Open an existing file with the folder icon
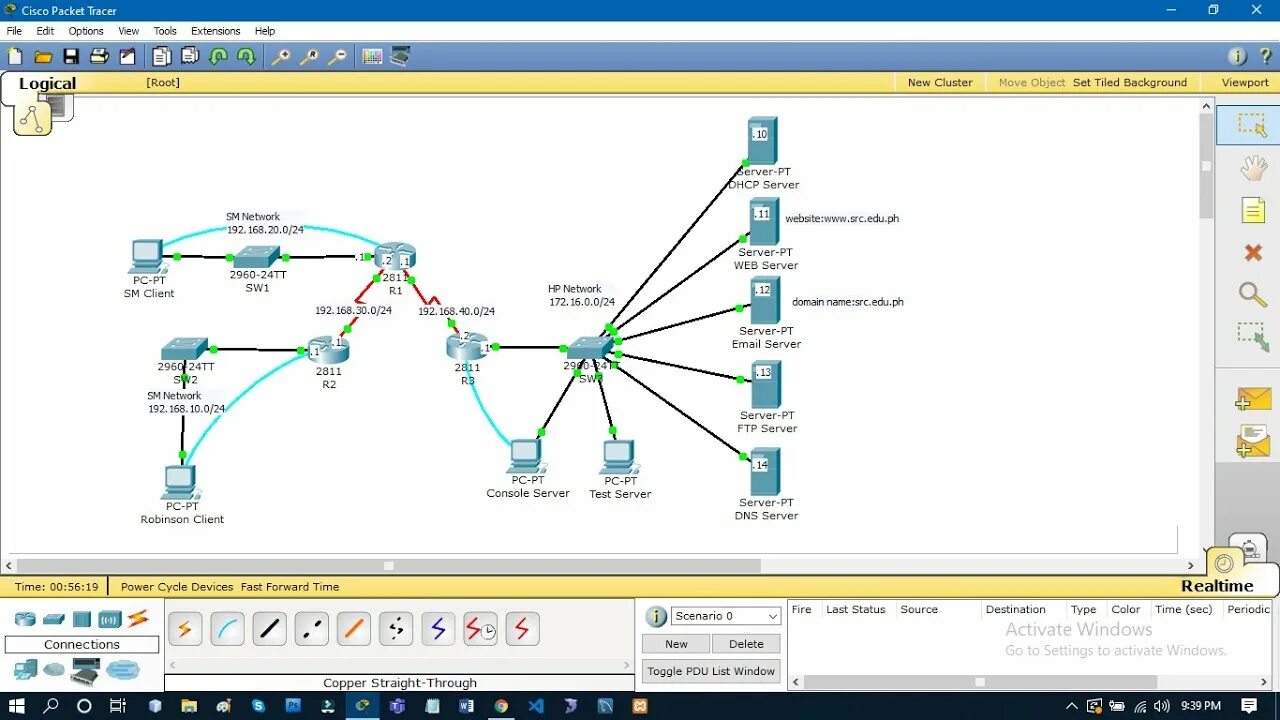This screenshot has height=720, width=1280. coord(43,57)
